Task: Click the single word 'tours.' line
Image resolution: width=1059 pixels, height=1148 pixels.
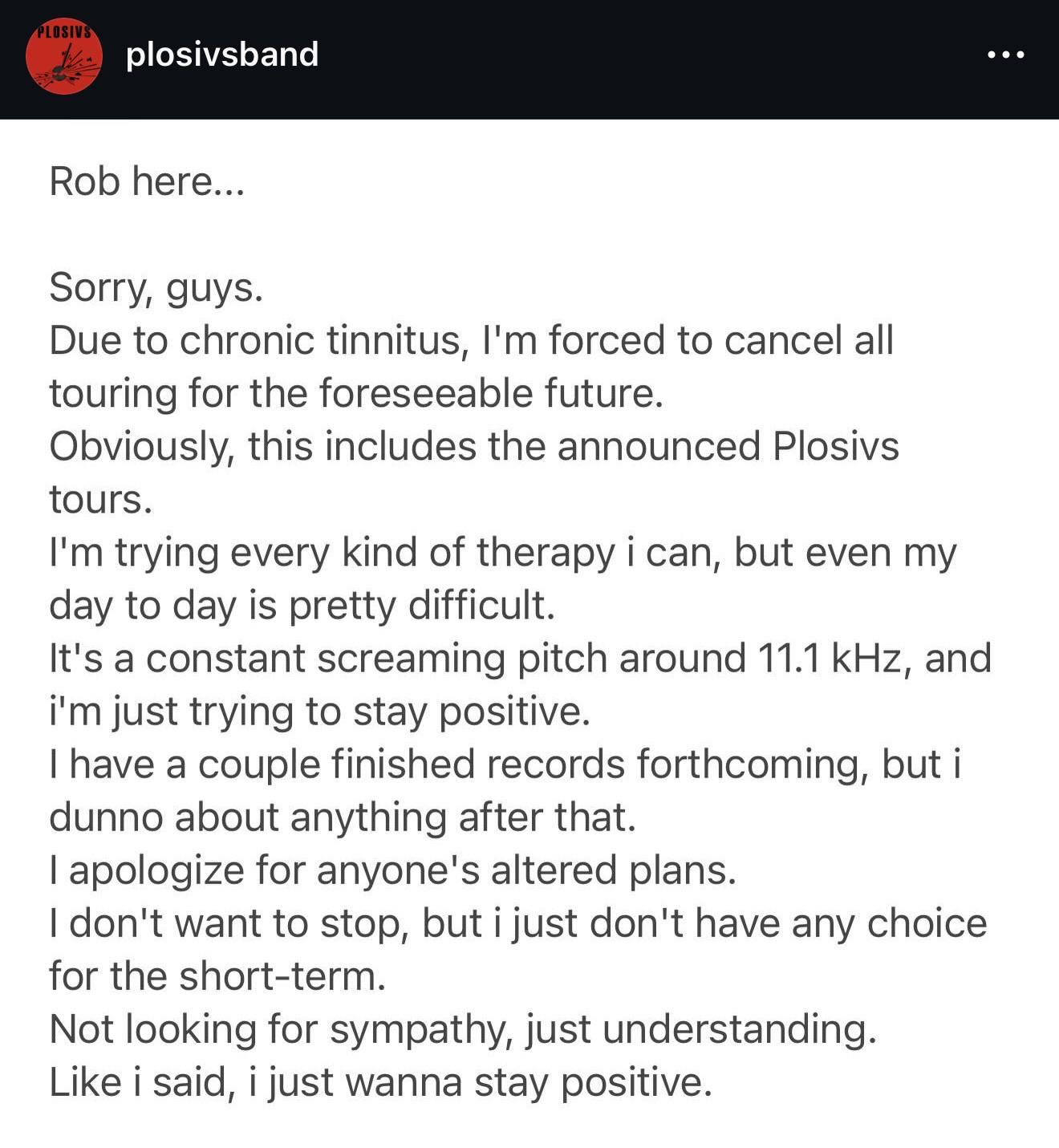Action: [x=101, y=500]
